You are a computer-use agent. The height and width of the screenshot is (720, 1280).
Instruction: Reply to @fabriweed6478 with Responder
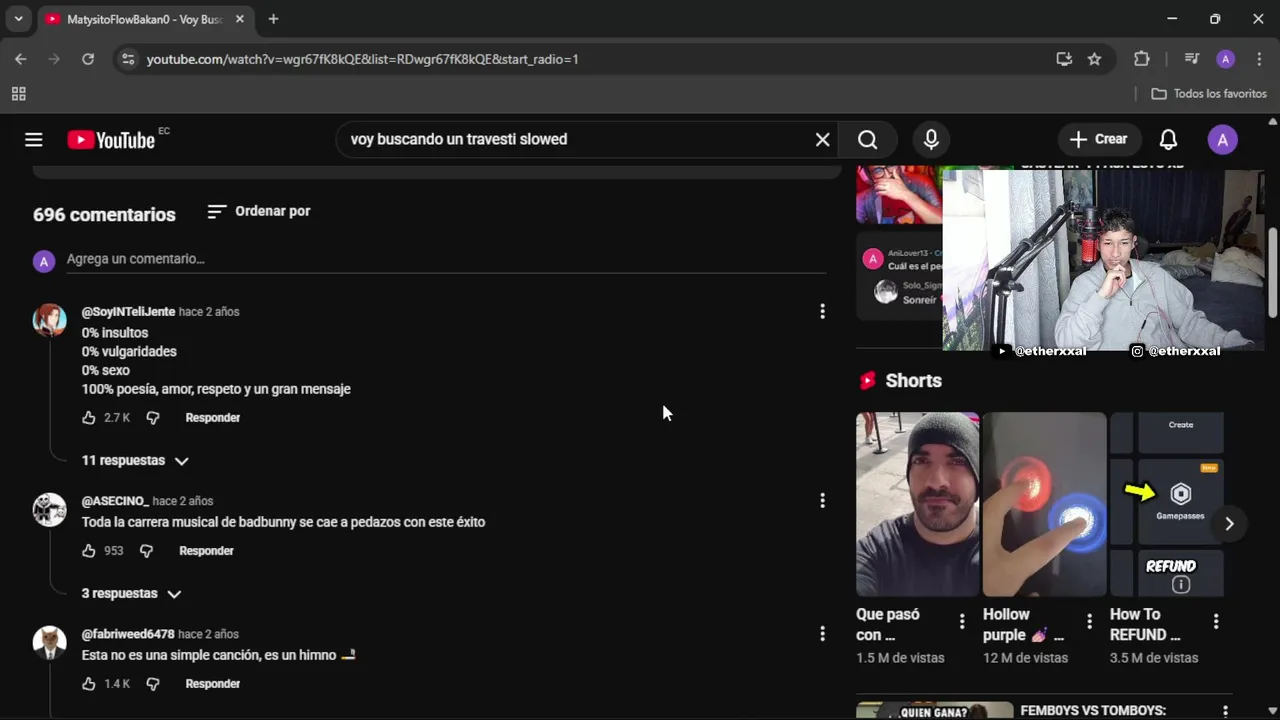click(x=213, y=684)
